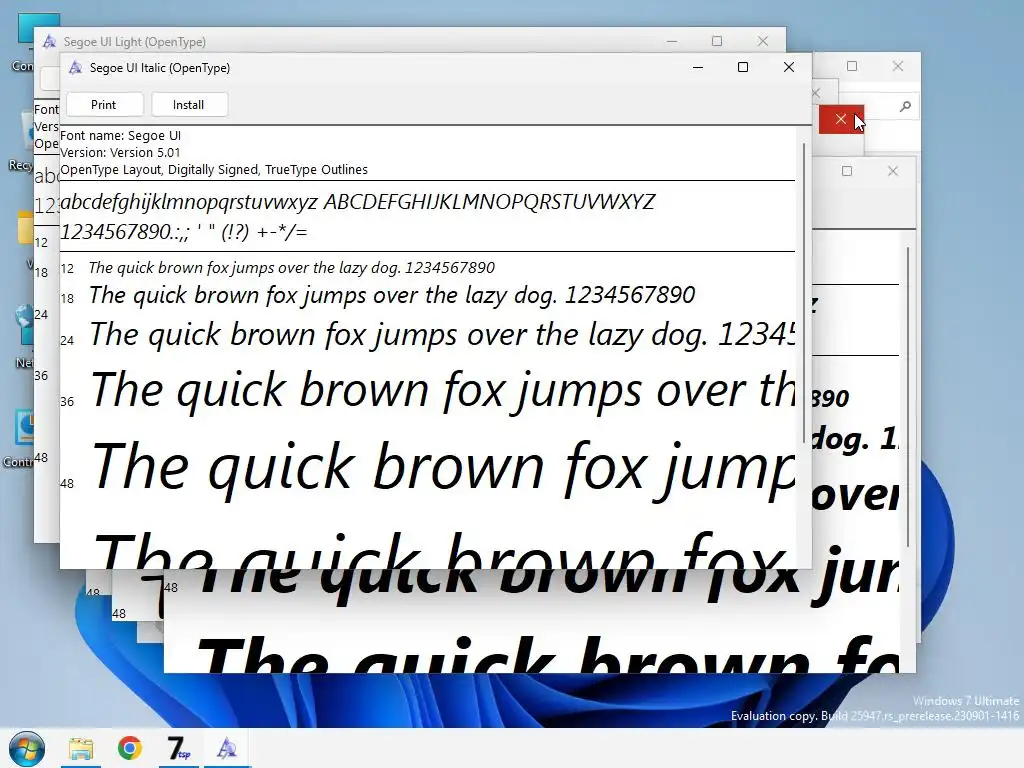The image size is (1024, 768).
Task: Click the 36-point quick brown fox sample
Action: tap(443, 391)
